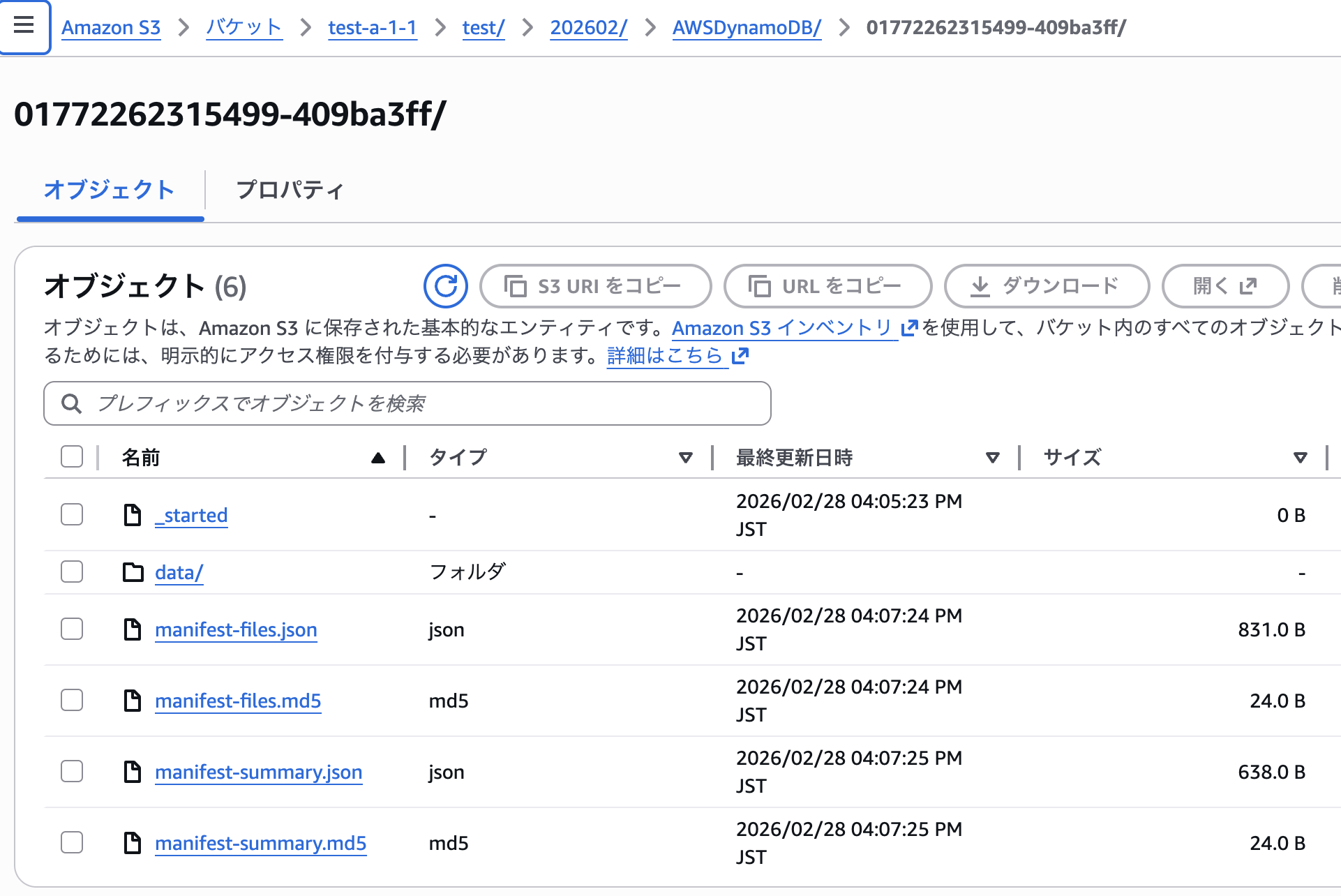Select the オブジェクト tab
Screen dimensions: 1341x896
(110, 190)
